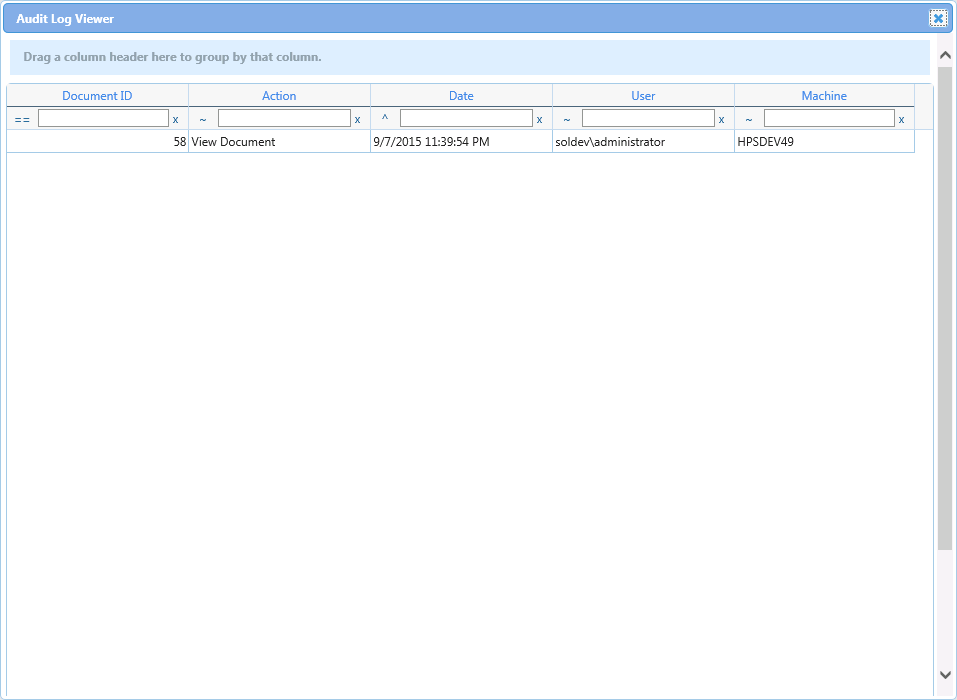Click the scrollbar up arrow
Screen dimensions: 957x700
(945, 56)
